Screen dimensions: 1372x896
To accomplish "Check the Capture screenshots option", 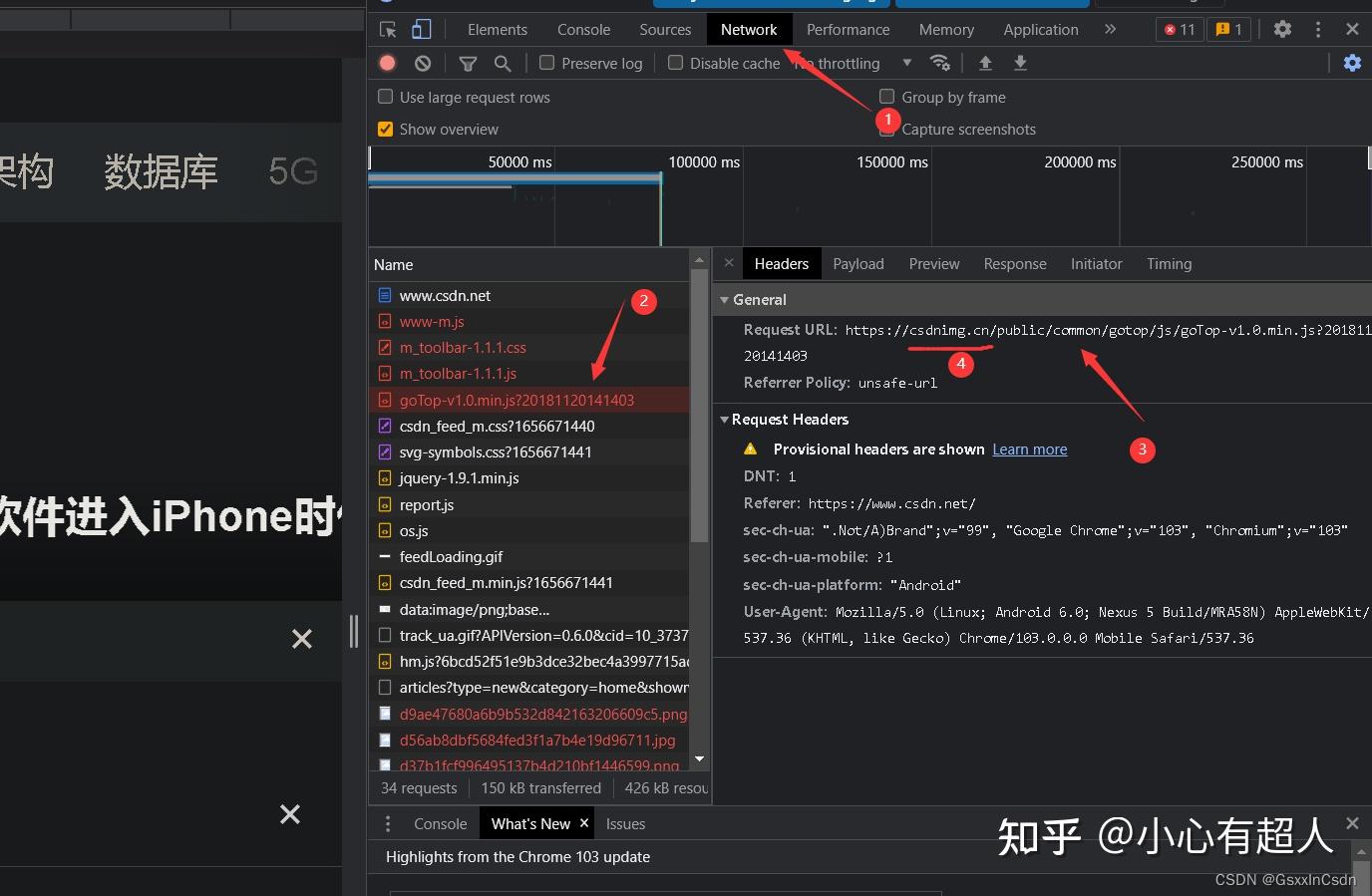I will (x=886, y=129).
